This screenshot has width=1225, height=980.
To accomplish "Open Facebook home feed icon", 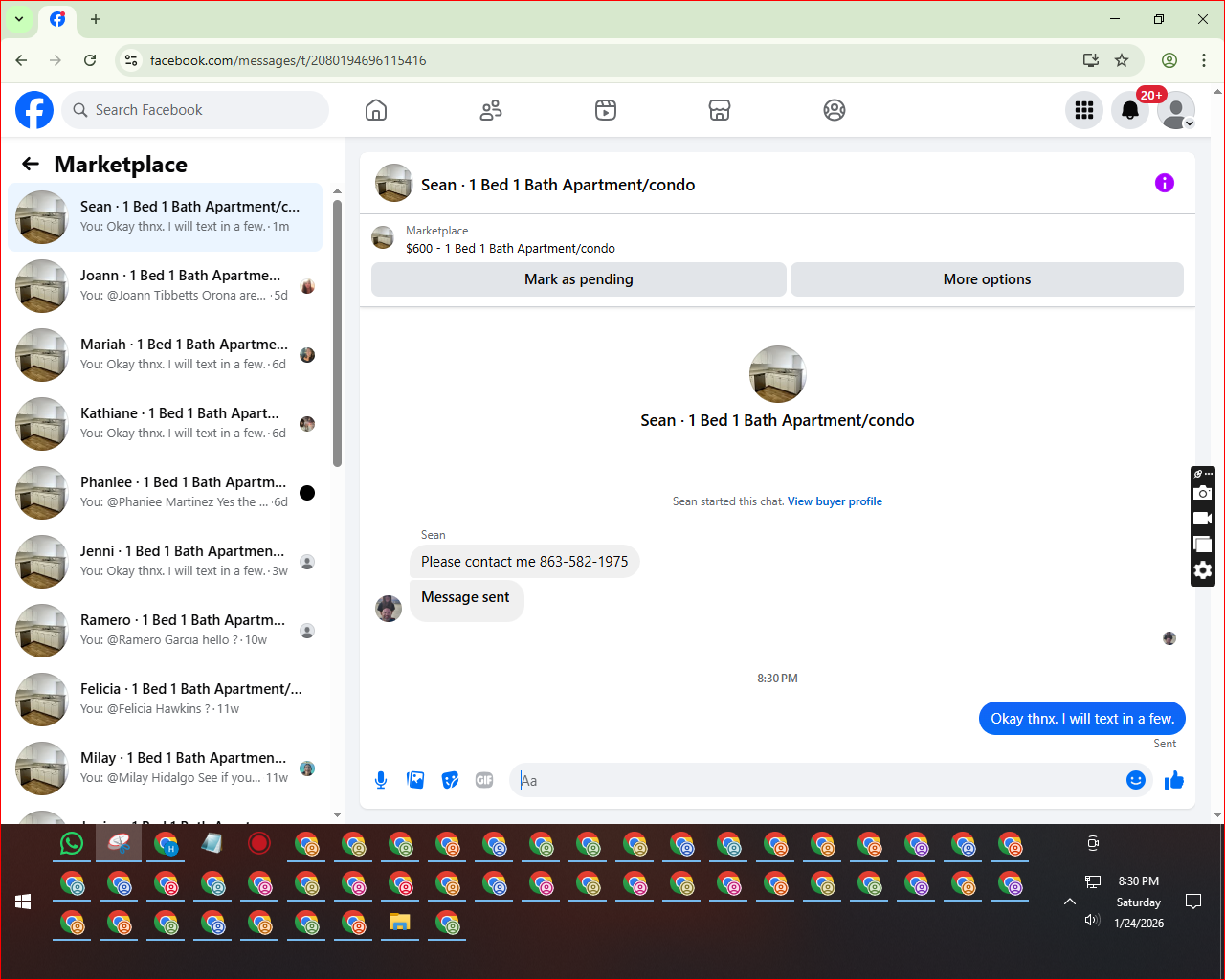I will pos(376,110).
